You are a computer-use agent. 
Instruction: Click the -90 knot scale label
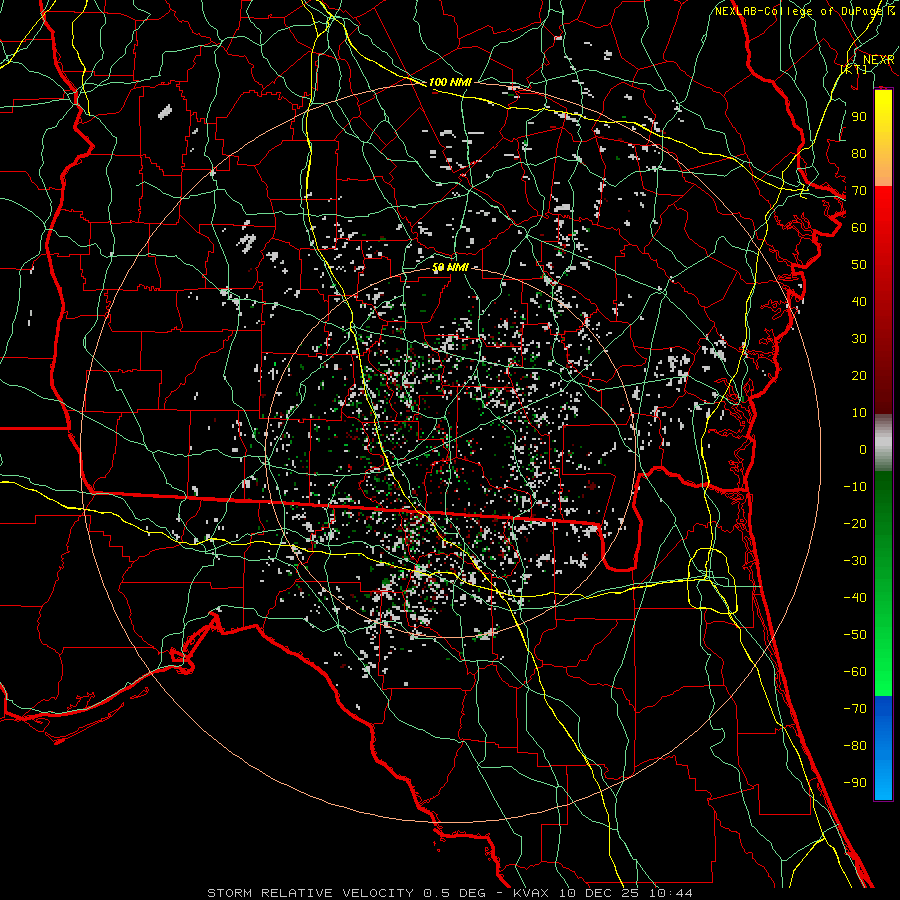pos(855,783)
